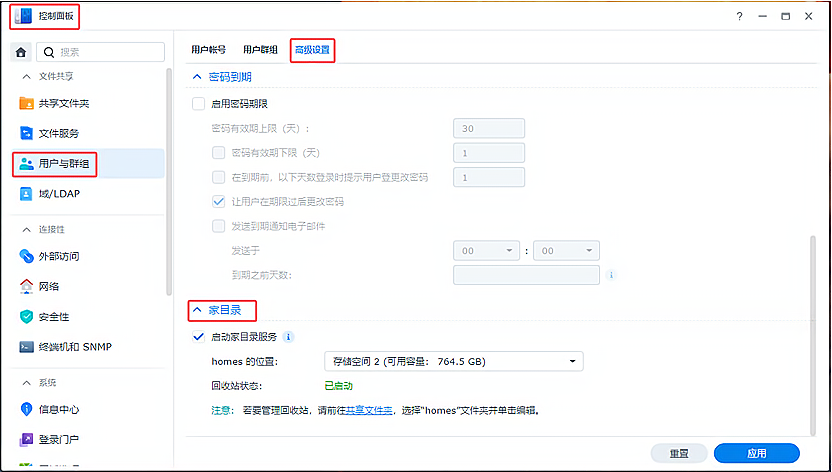This screenshot has width=832, height=472.
Task: Open 共享文件夹 from the sidebar
Action: click(63, 104)
